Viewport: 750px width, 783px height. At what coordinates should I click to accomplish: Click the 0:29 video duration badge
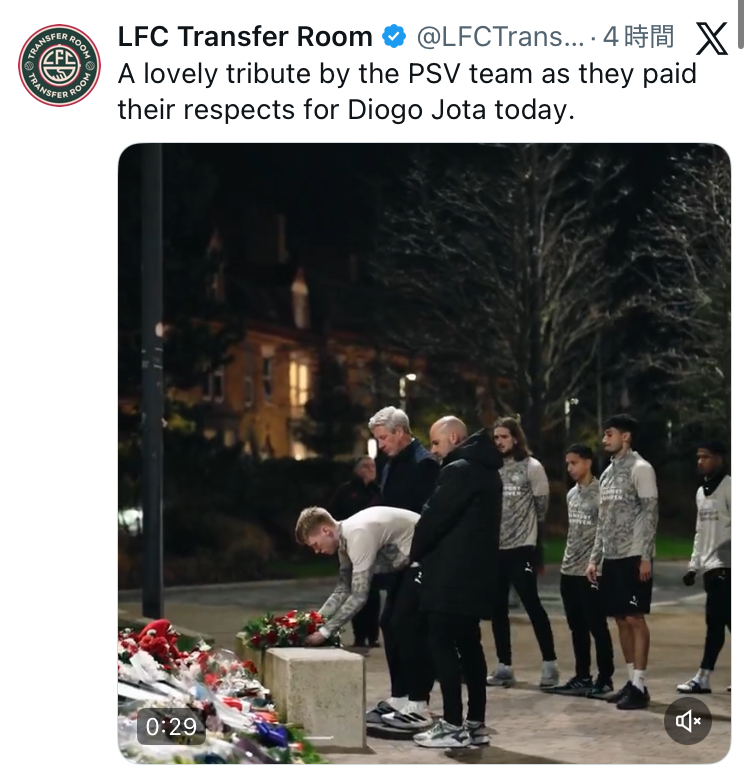171,726
